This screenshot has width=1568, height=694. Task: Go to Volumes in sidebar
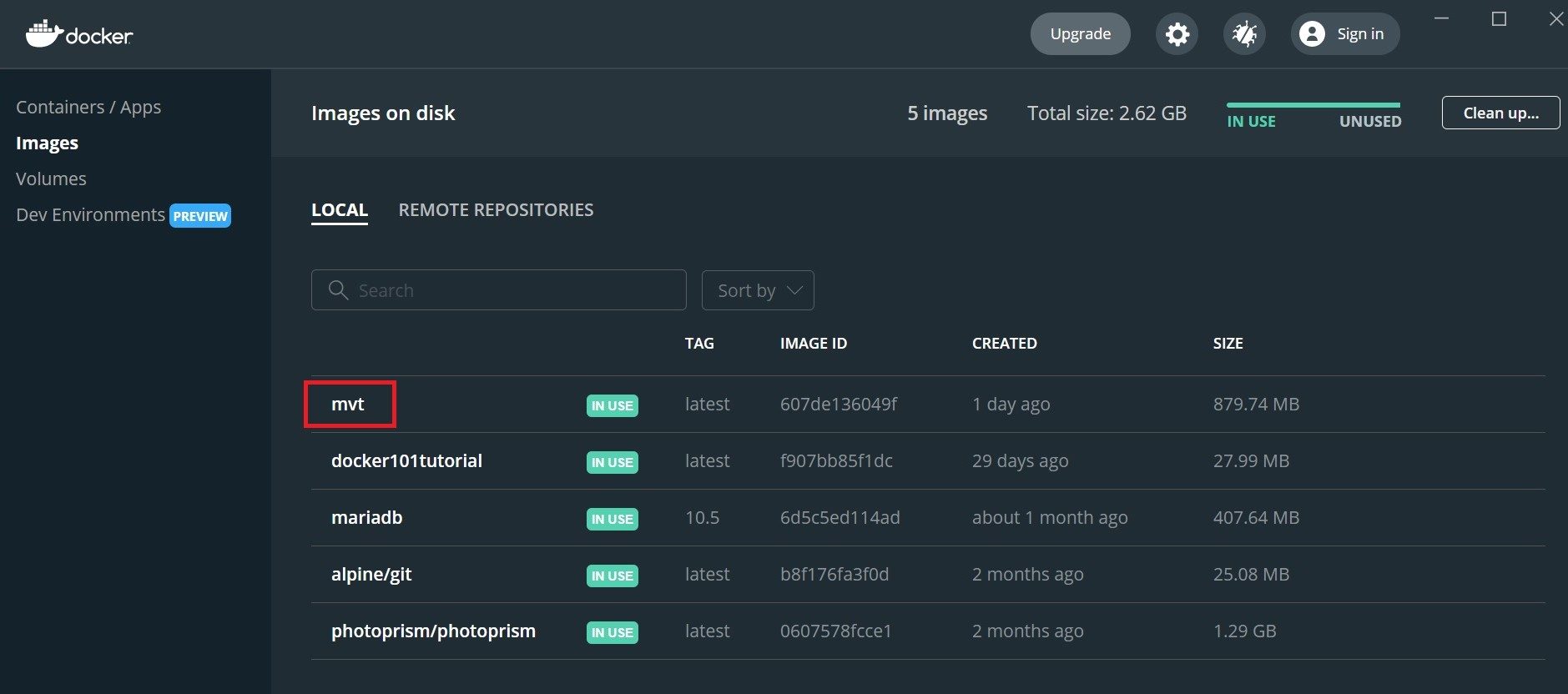pyautogui.click(x=51, y=179)
